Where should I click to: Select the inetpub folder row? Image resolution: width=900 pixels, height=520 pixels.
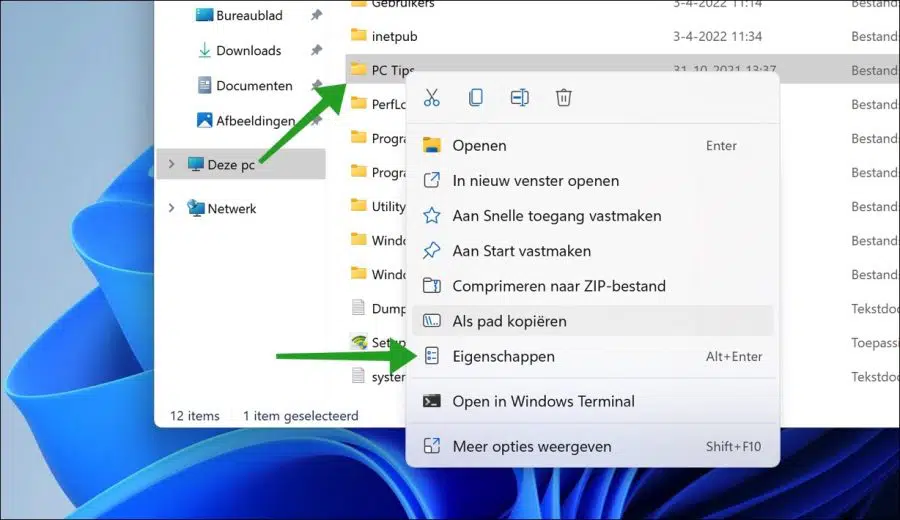pyautogui.click(x=623, y=36)
